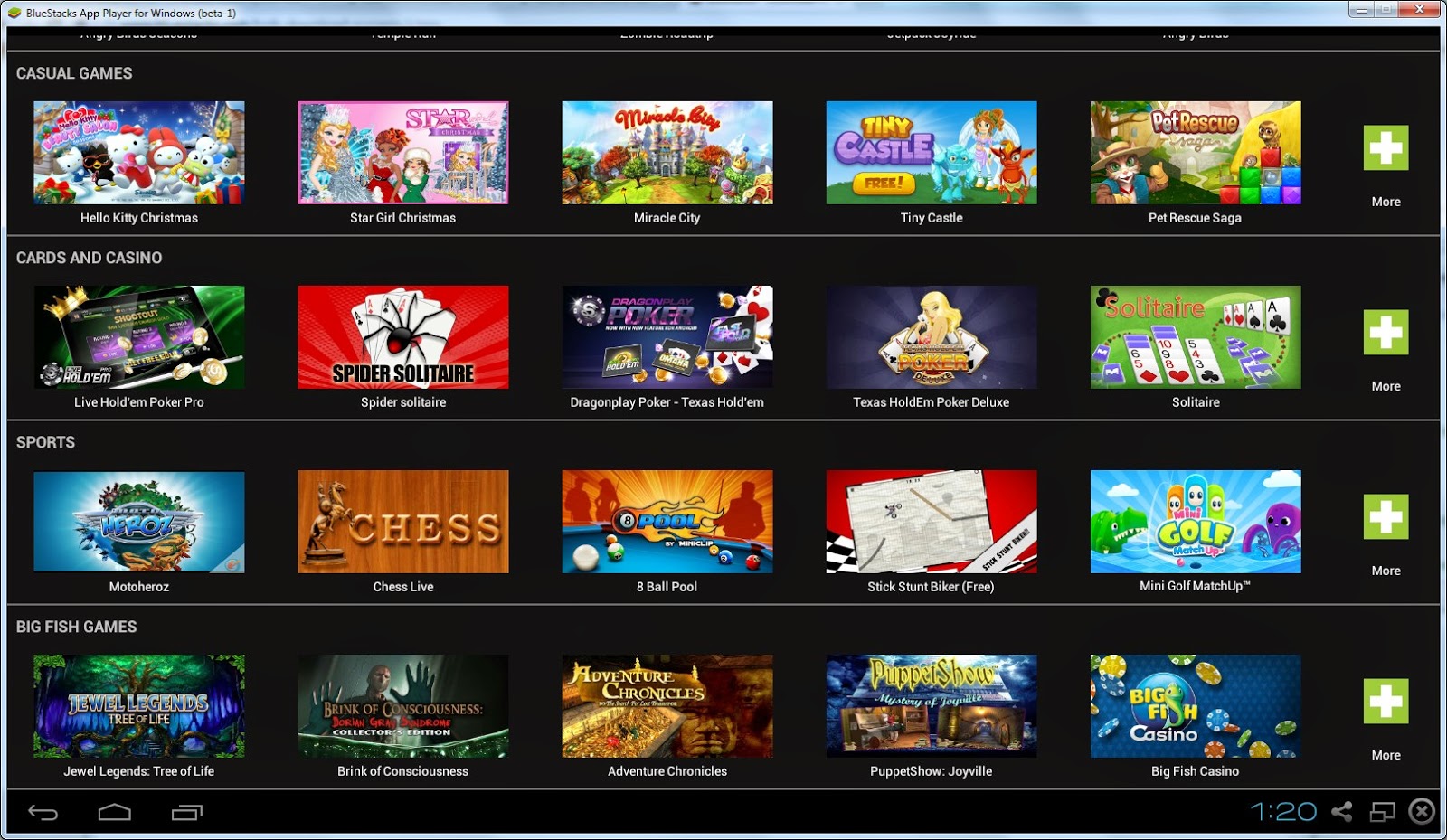1447x840 pixels.
Task: Open Mini Golf MatchUp icon
Action: [1196, 522]
